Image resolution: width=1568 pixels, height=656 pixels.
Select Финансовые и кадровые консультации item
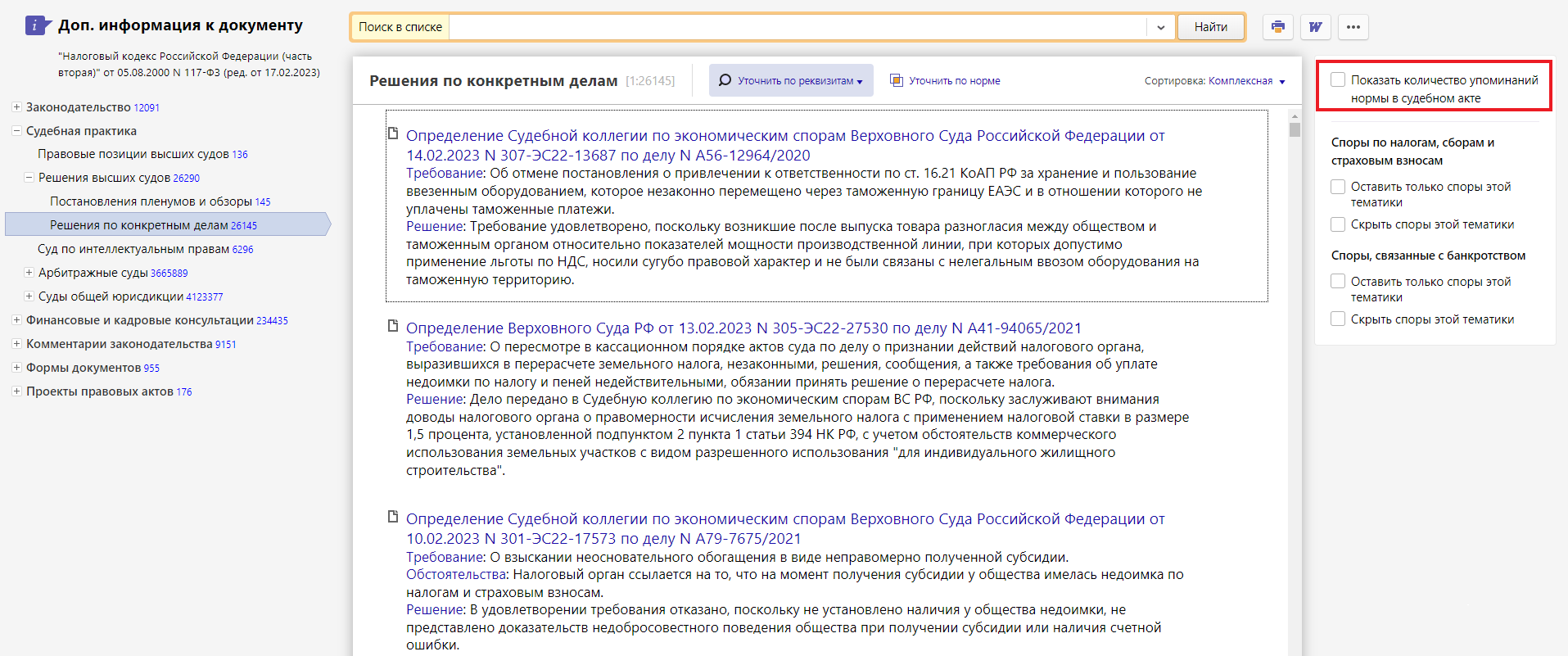(157, 320)
